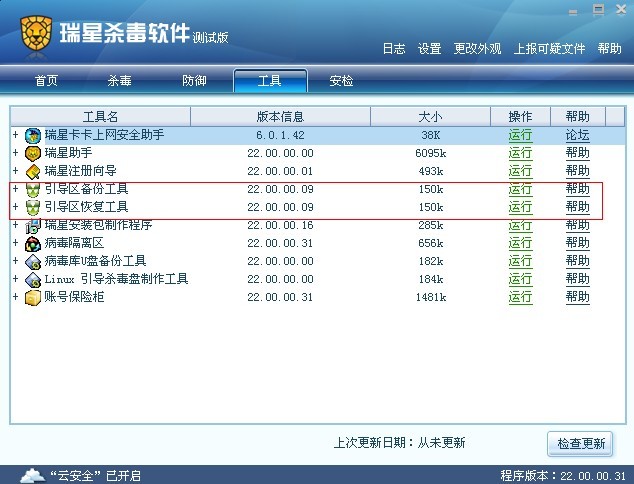Run 瑞星卡卡上网安全助手 via its 运行 link

(520, 135)
